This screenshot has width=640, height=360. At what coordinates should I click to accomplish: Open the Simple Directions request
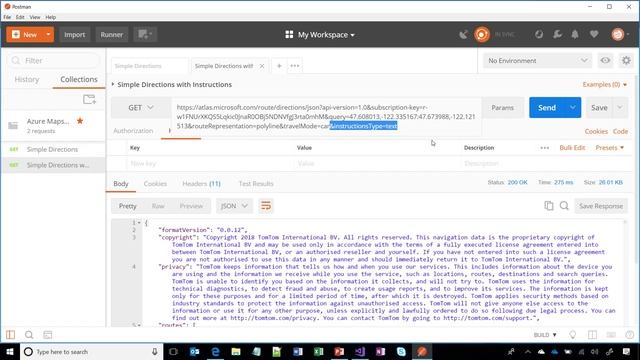click(x=53, y=149)
